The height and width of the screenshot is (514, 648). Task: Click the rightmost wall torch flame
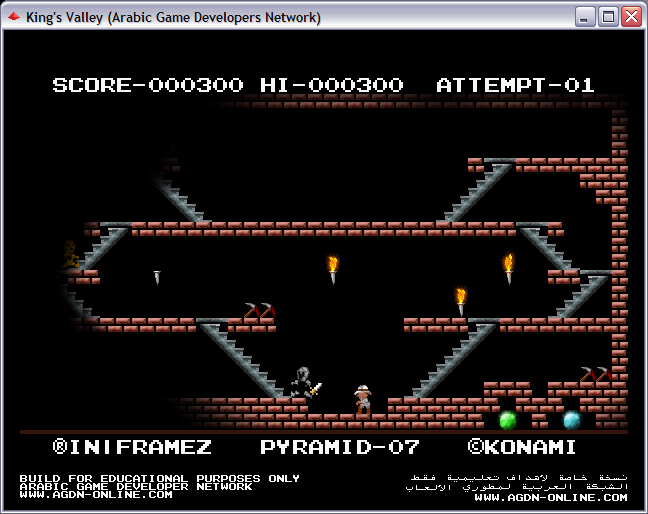pos(509,262)
